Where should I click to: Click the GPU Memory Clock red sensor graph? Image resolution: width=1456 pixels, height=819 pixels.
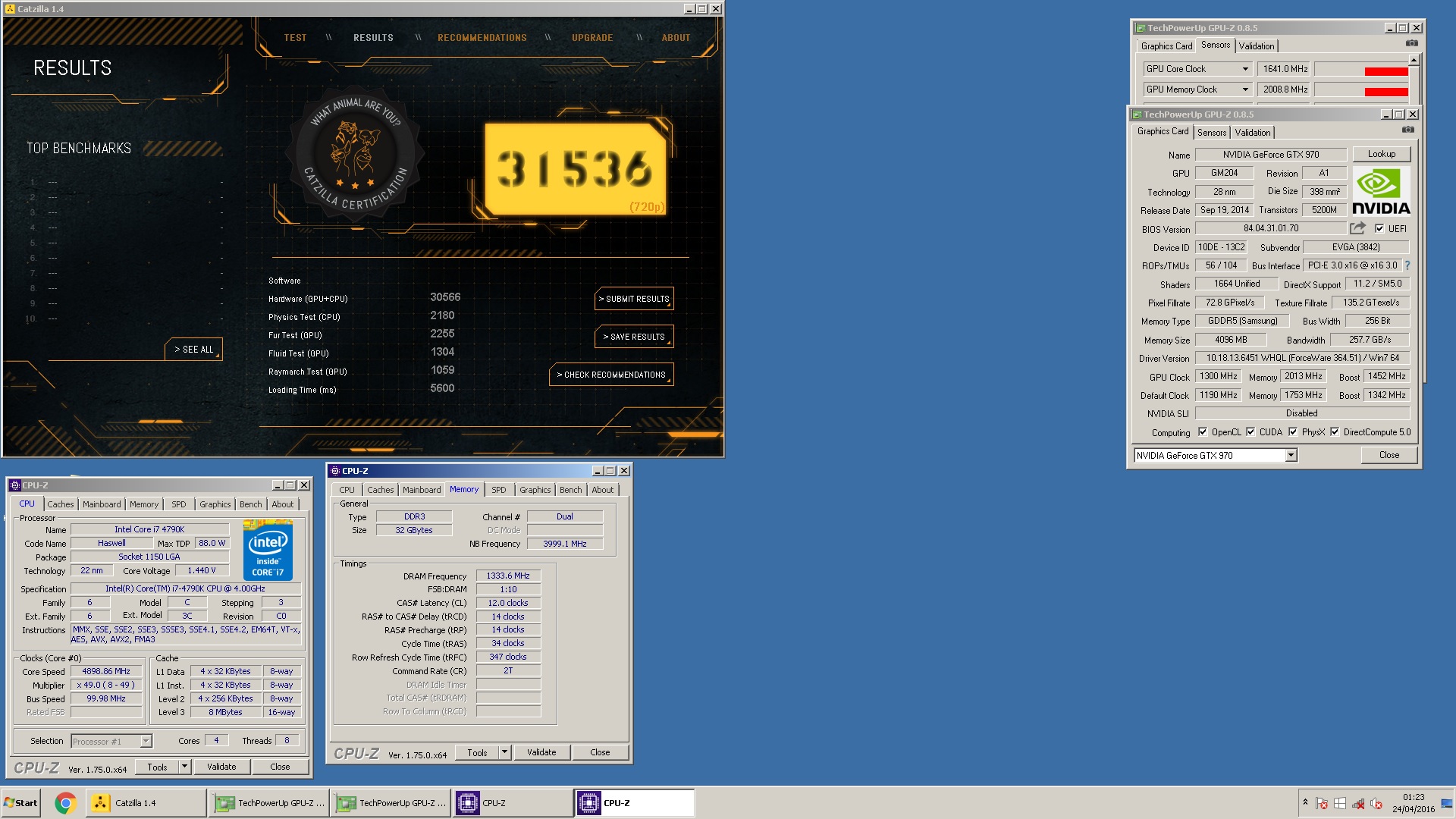click(x=1361, y=89)
